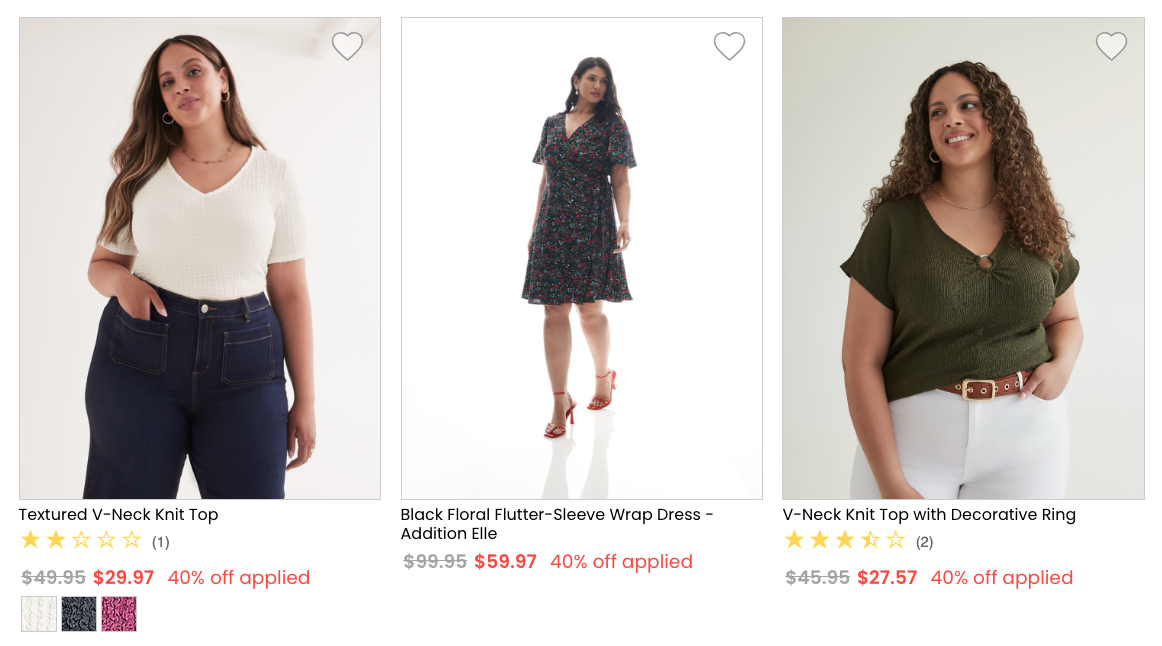Select the pink patterned color swatch
The image size is (1162, 646).
click(x=120, y=613)
